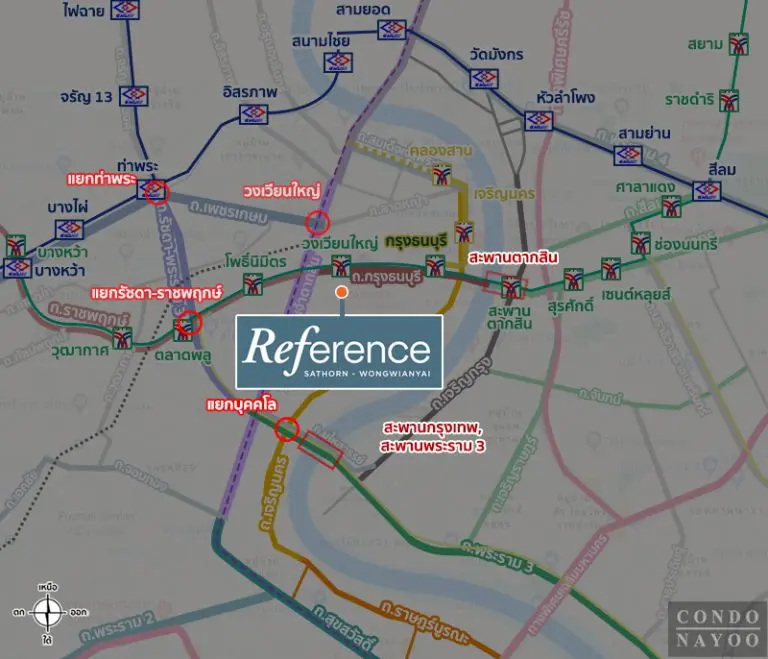The height and width of the screenshot is (659, 768).
Task: Select the คลองสาน Gold Line station icon
Action: coord(442,175)
